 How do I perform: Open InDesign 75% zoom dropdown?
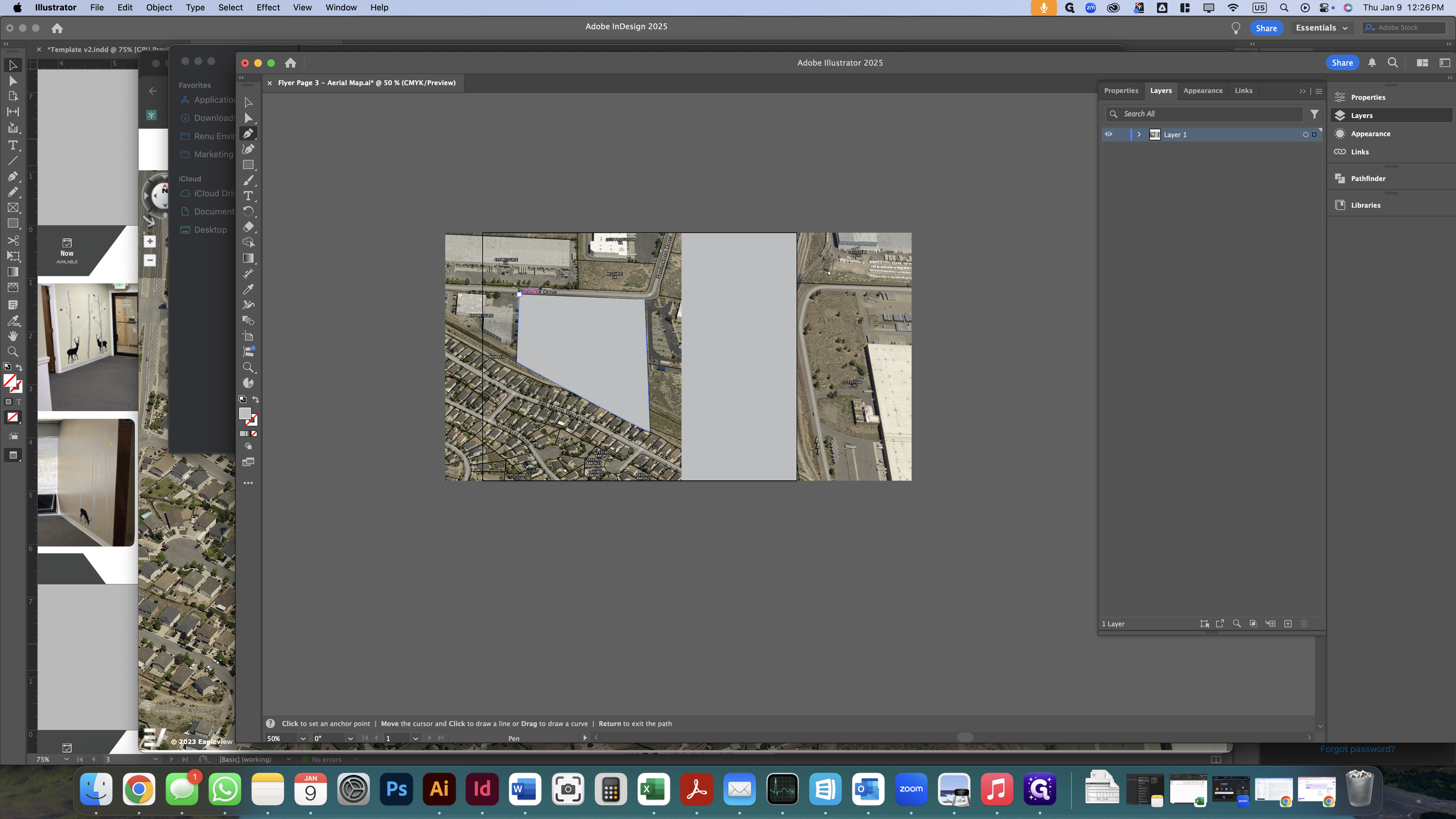pos(67,759)
